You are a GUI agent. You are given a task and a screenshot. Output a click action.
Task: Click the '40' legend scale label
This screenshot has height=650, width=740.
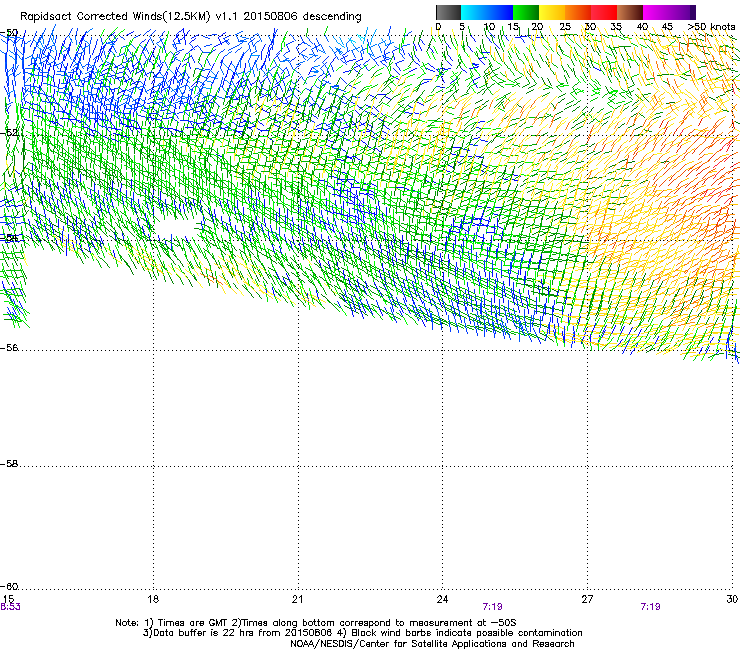point(642,26)
